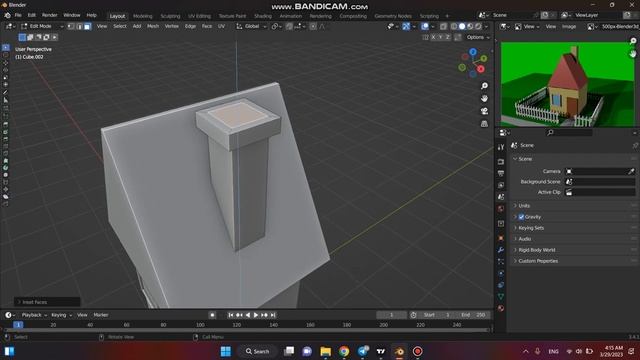Select vertex select mode

click(x=71, y=26)
